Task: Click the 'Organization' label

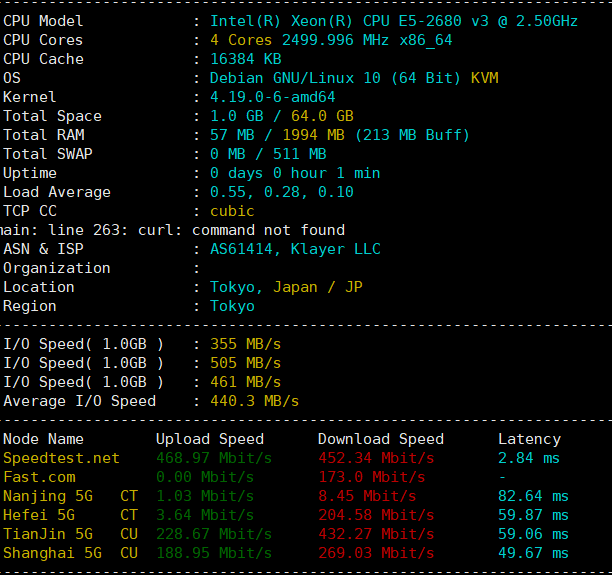Action: click(57, 268)
